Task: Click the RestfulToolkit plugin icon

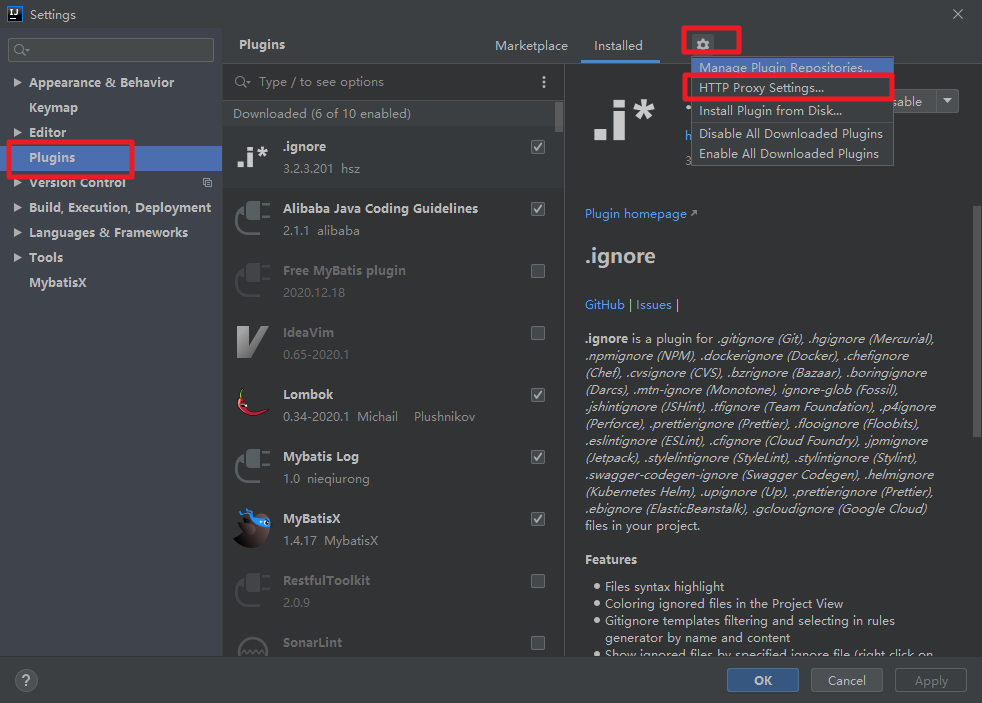Action: [x=252, y=590]
